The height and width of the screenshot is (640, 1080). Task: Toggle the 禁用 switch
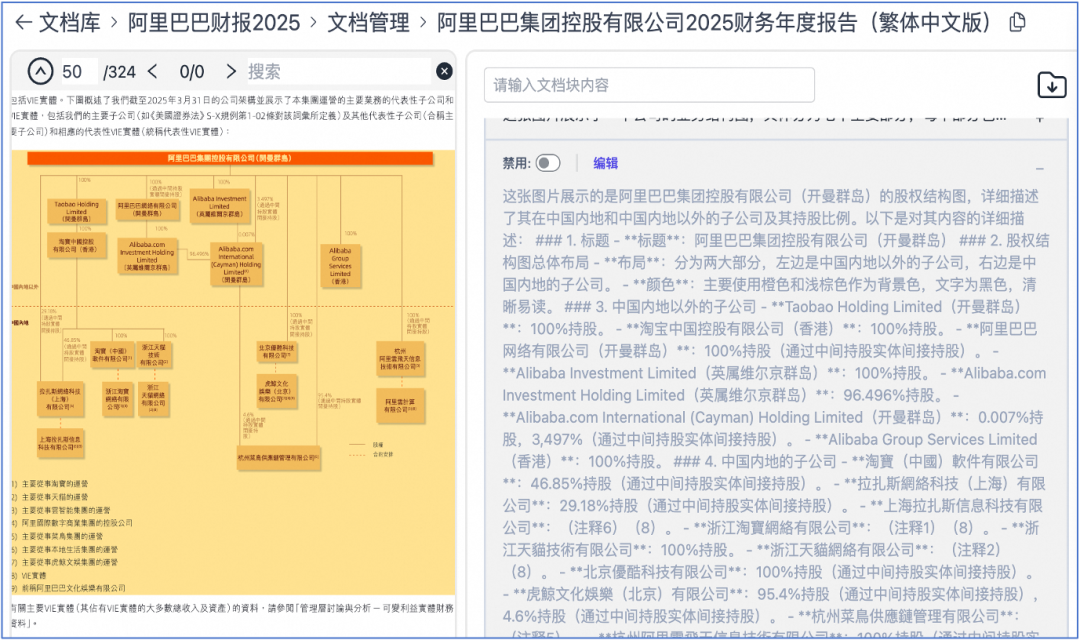click(x=548, y=163)
